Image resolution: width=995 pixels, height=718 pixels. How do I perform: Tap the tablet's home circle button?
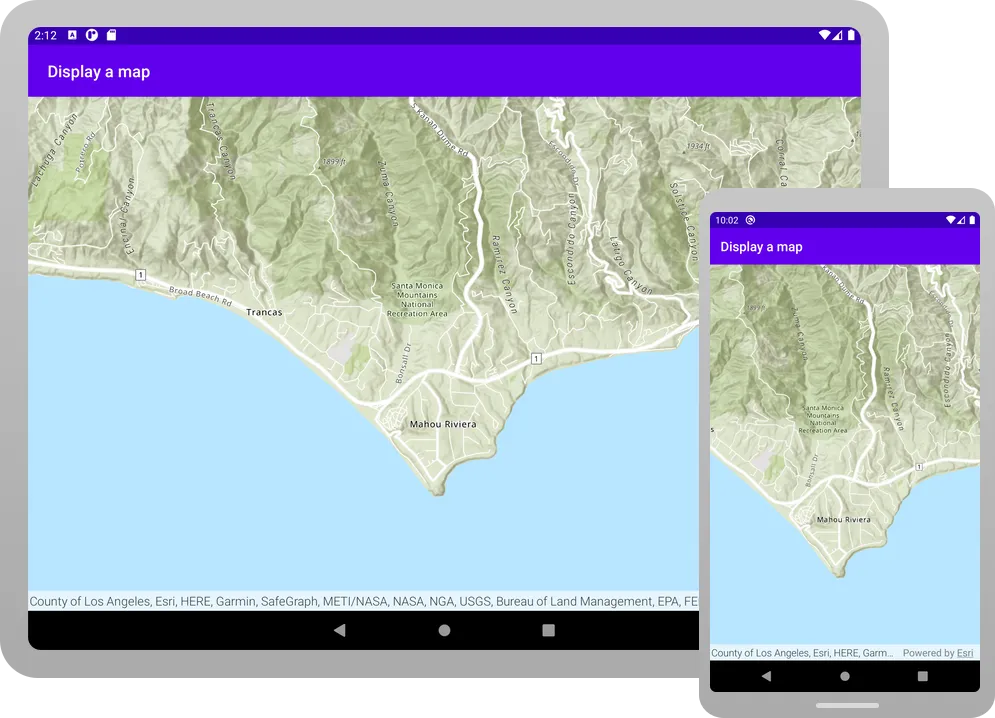[x=444, y=630]
